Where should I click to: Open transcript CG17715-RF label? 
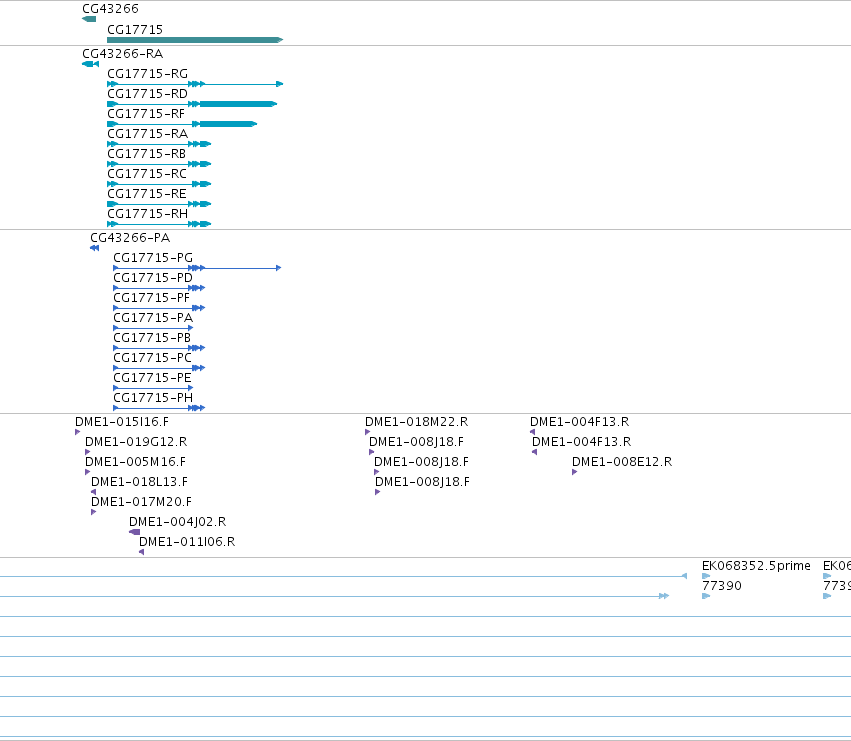tap(145, 114)
